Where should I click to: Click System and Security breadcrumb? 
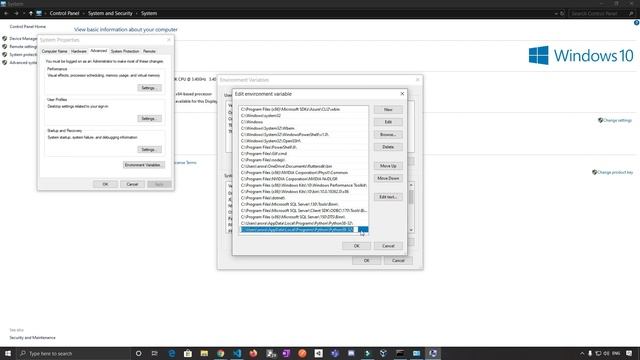coord(110,13)
